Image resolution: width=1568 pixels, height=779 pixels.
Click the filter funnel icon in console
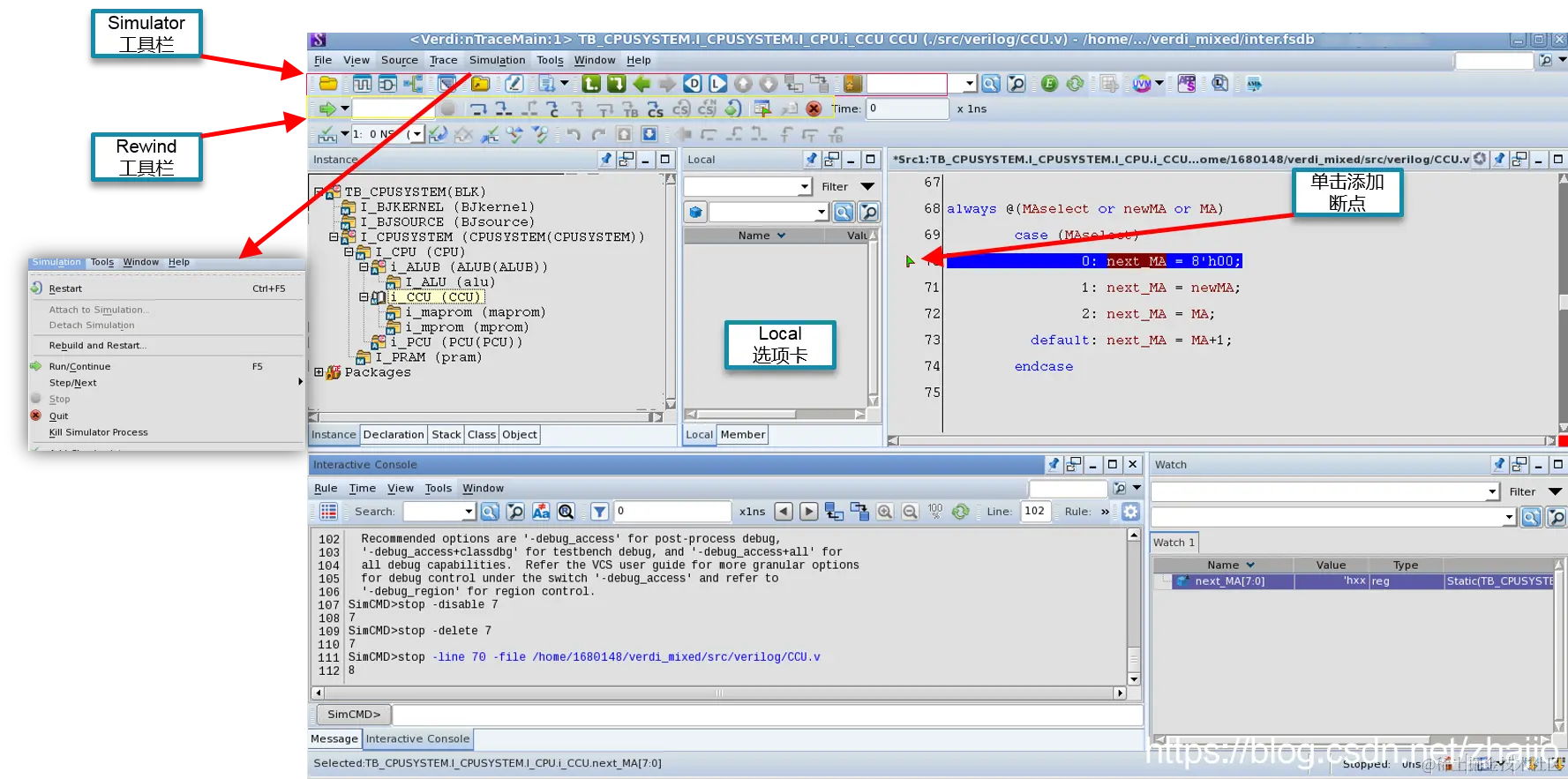(x=599, y=512)
